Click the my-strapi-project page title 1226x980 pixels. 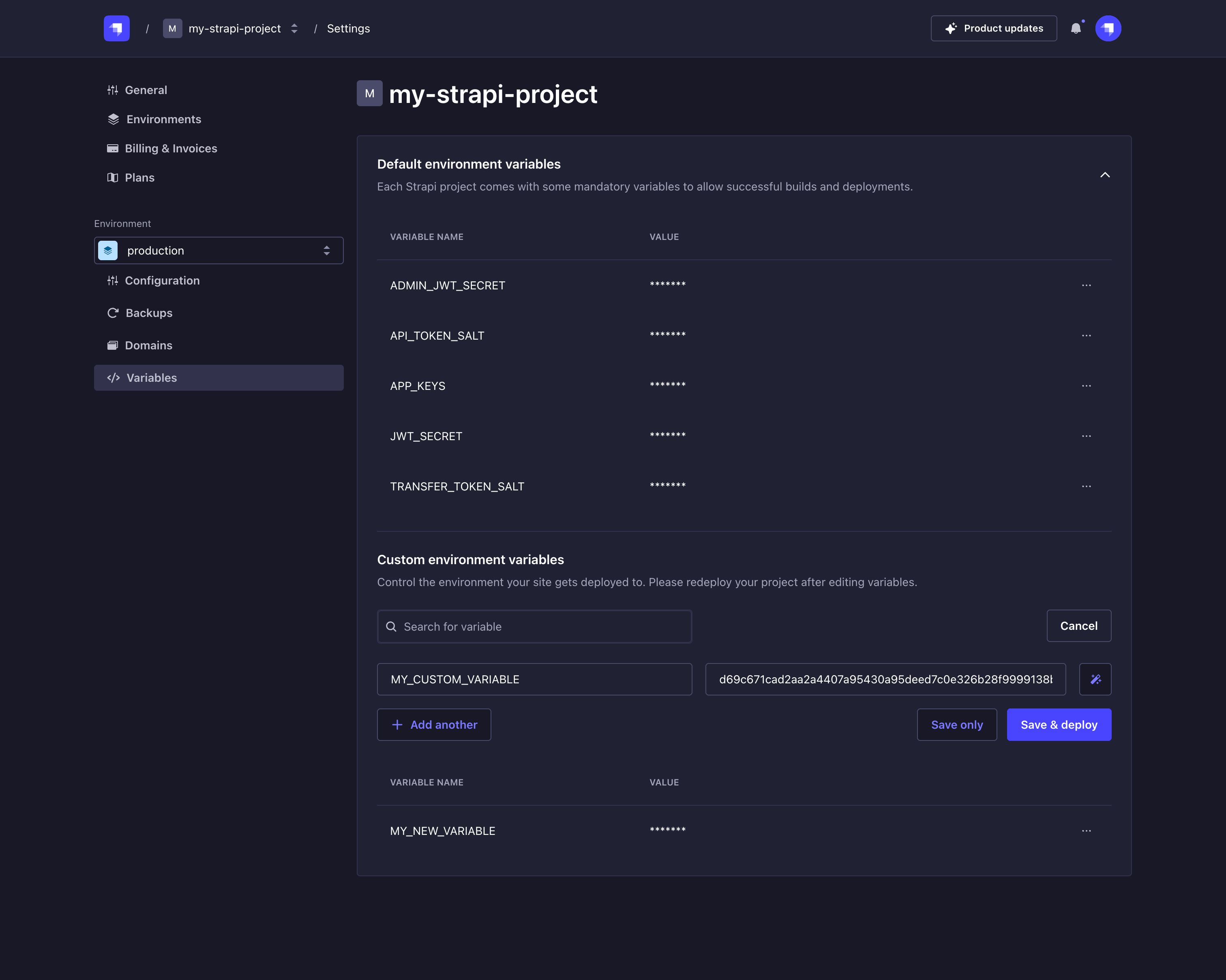click(x=493, y=94)
